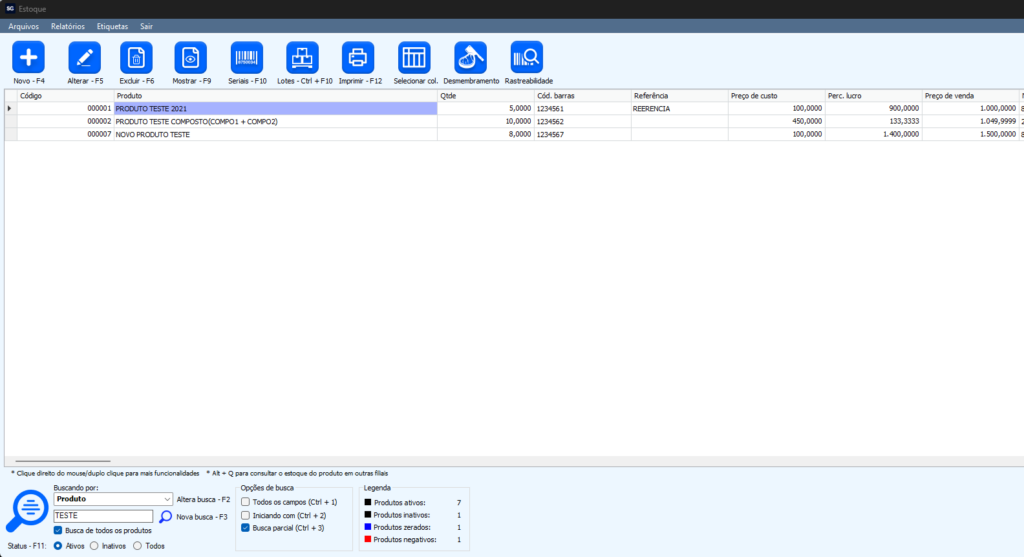
Task: Click the Excluir - F6 trash icon
Action: [x=136, y=57]
